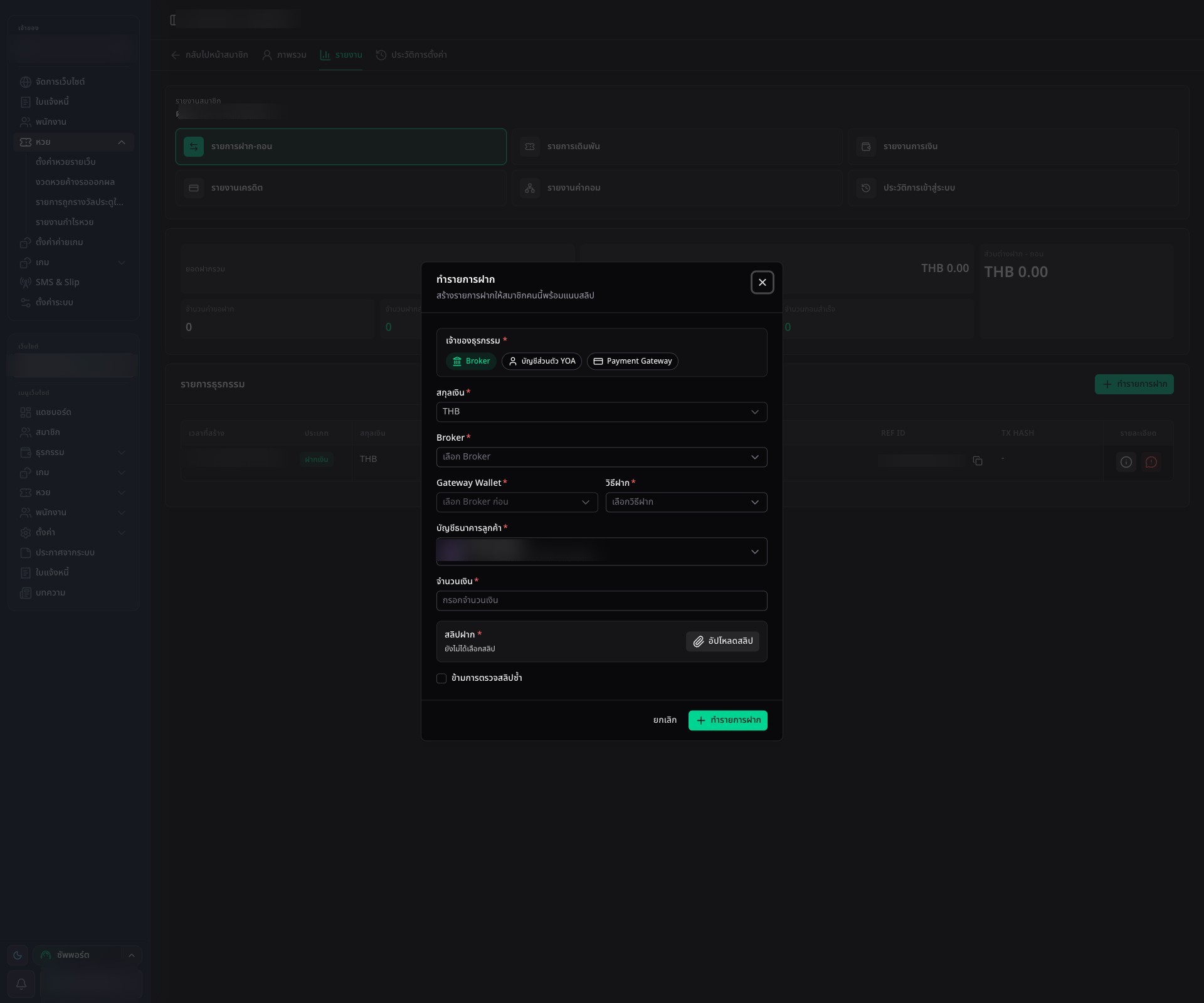The image size is (1204, 1003).
Task: Click the พนักงาน icon in the owner menu
Action: point(26,122)
